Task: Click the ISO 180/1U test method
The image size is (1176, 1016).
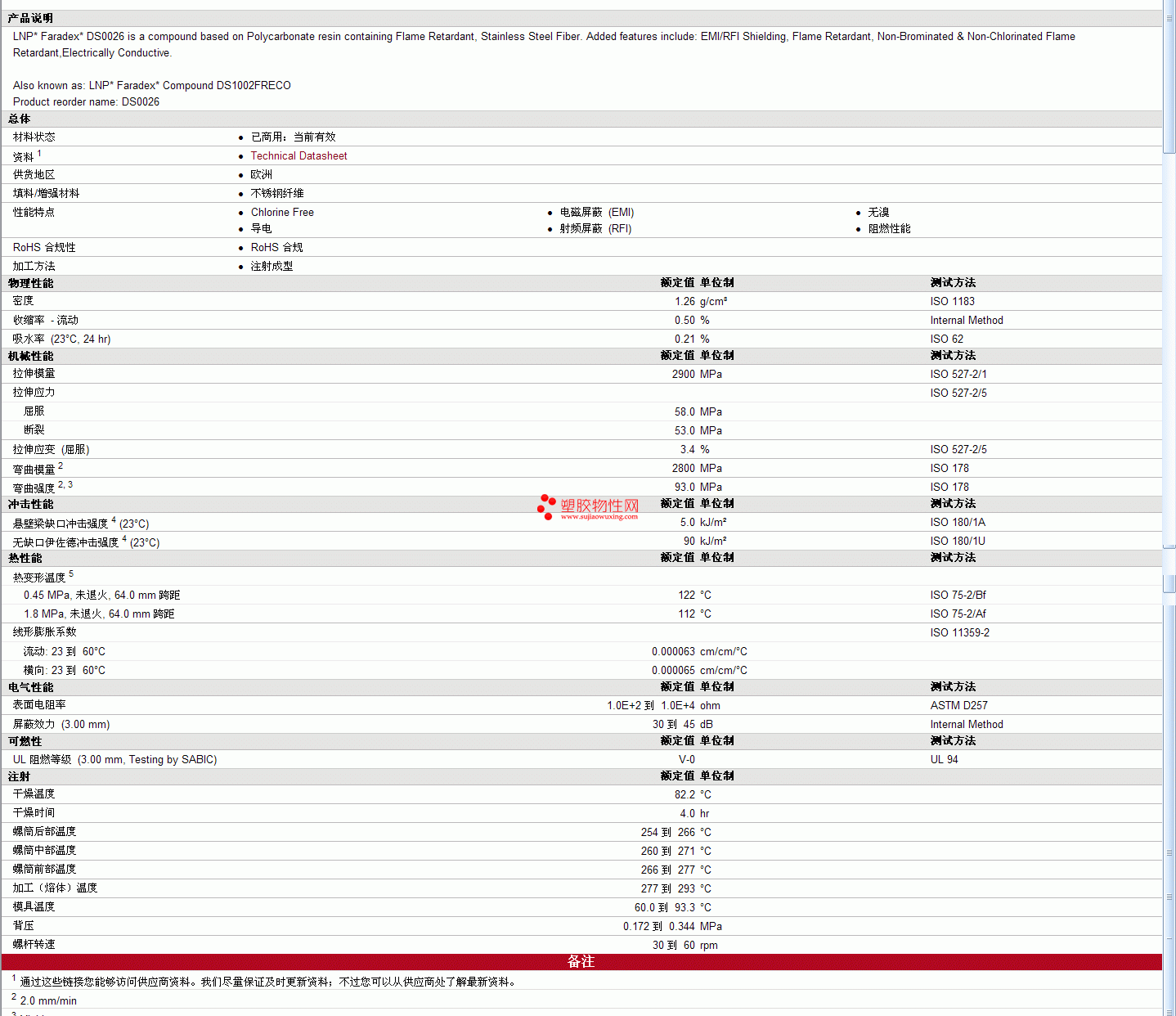Action: coord(958,541)
